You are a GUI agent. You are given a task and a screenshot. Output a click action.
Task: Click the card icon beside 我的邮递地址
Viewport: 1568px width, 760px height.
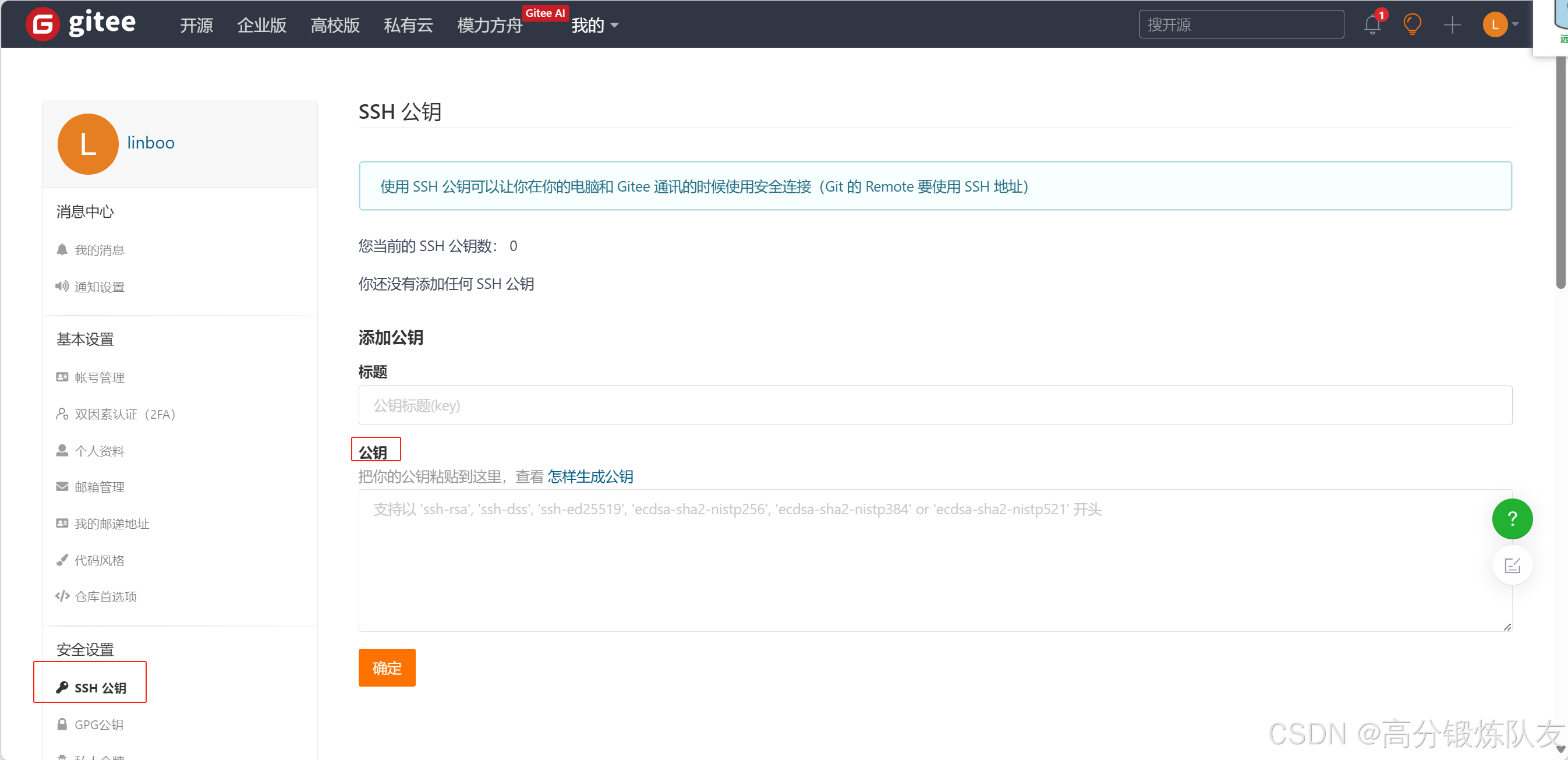[x=62, y=523]
